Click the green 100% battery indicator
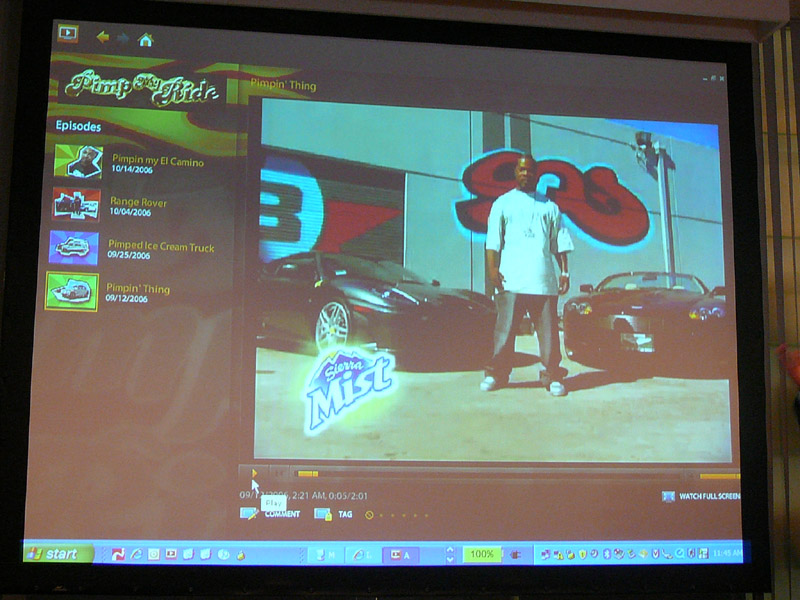This screenshot has height=600, width=800. (x=482, y=554)
